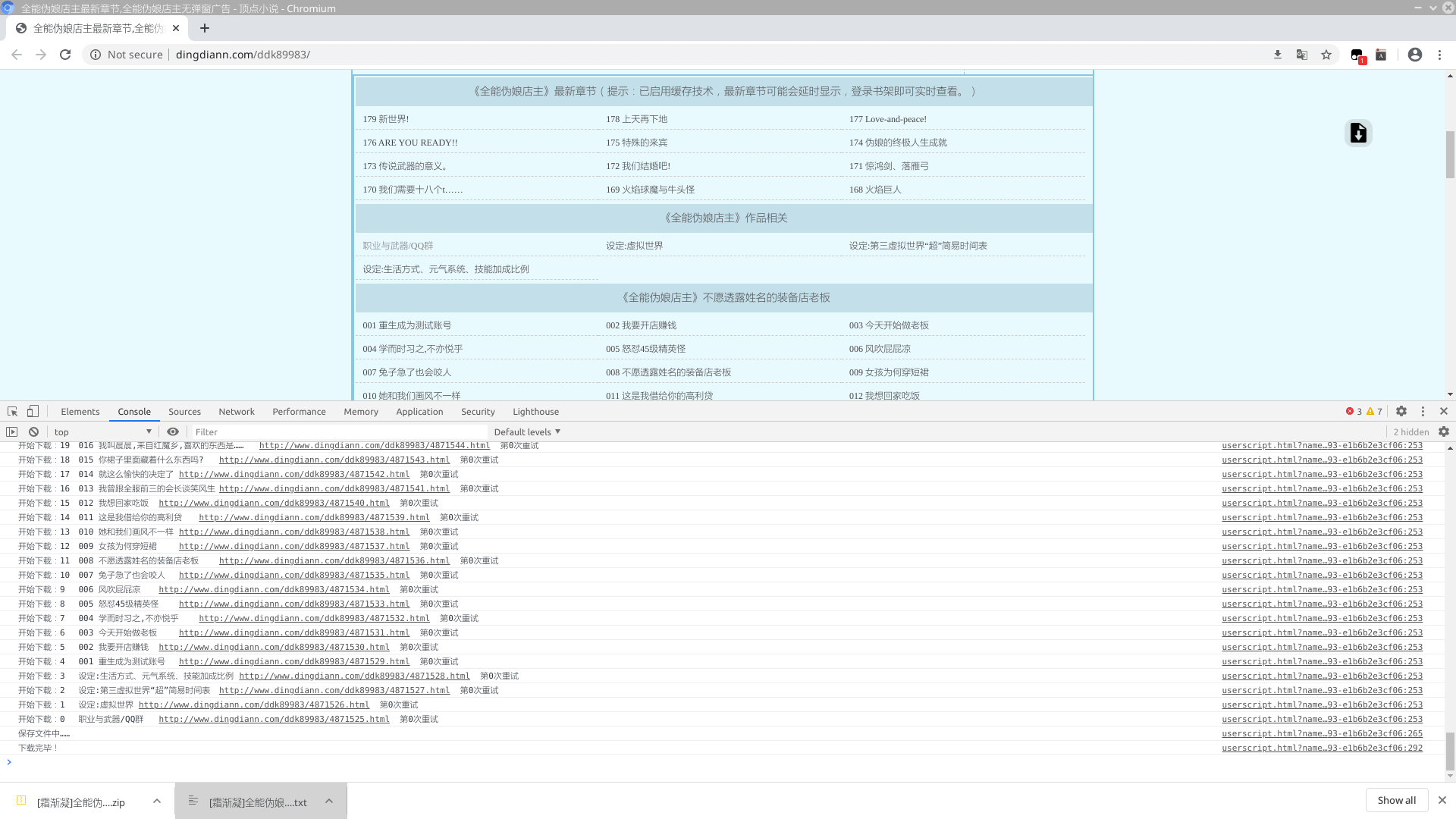
Task: Click the clear console icon
Action: tap(33, 432)
